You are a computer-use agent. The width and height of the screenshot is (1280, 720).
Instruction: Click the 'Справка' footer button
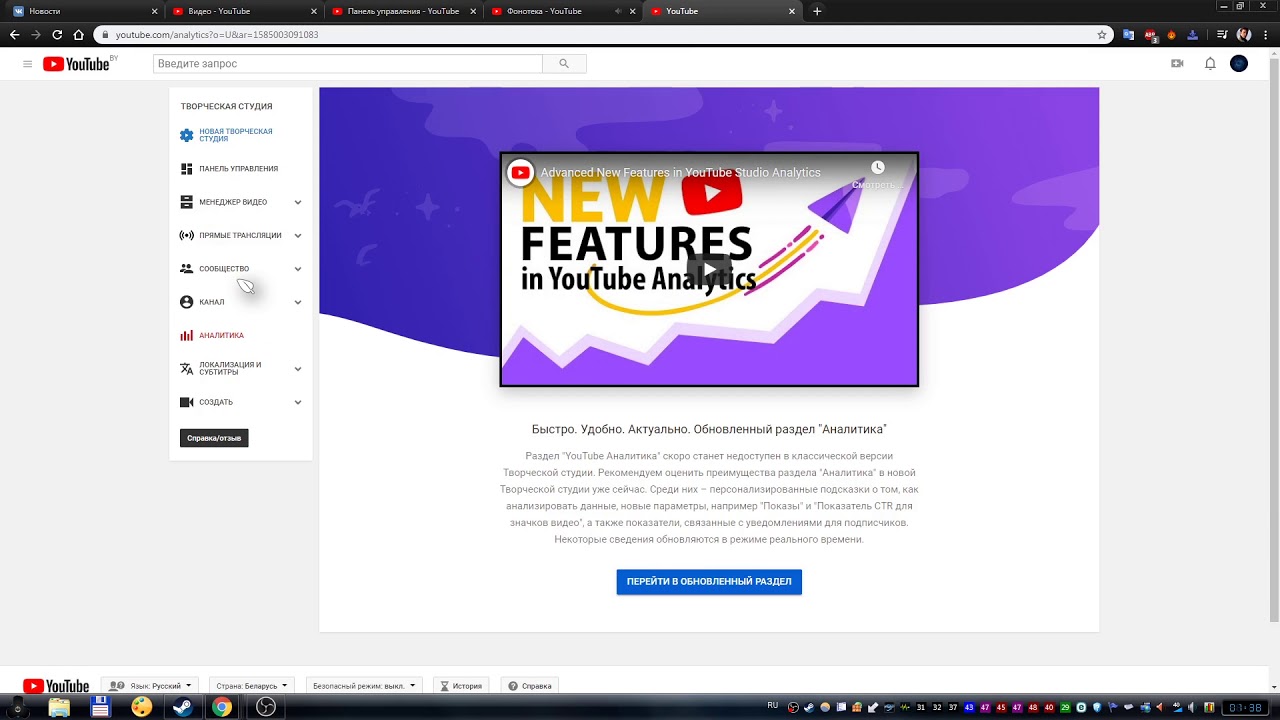[529, 686]
